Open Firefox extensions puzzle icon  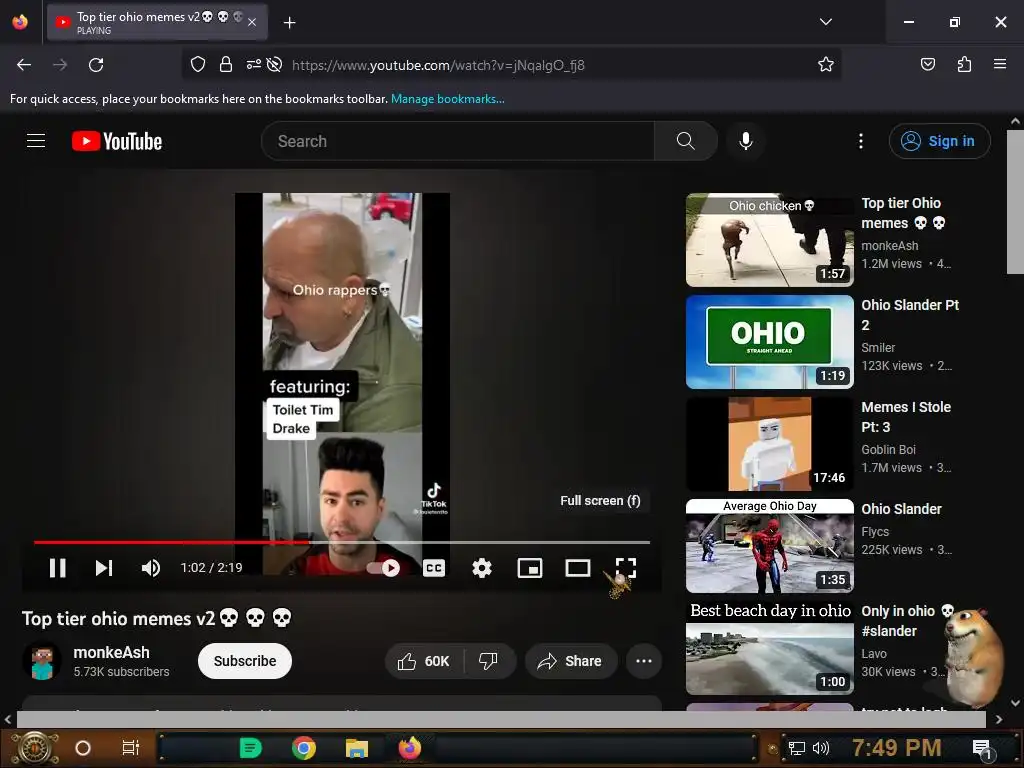point(964,64)
